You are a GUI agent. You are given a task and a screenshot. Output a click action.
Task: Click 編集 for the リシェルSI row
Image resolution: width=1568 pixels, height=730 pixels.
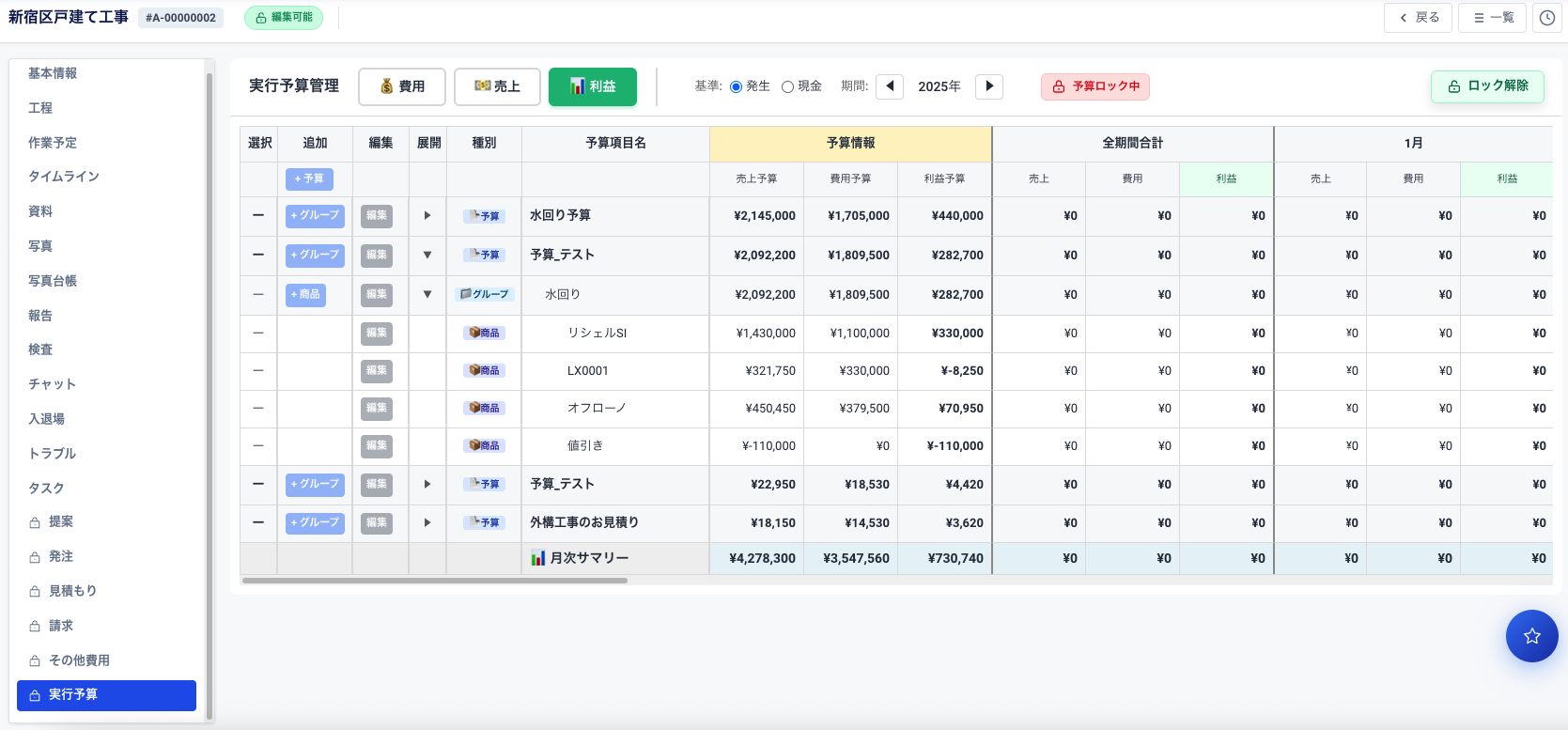377,334
